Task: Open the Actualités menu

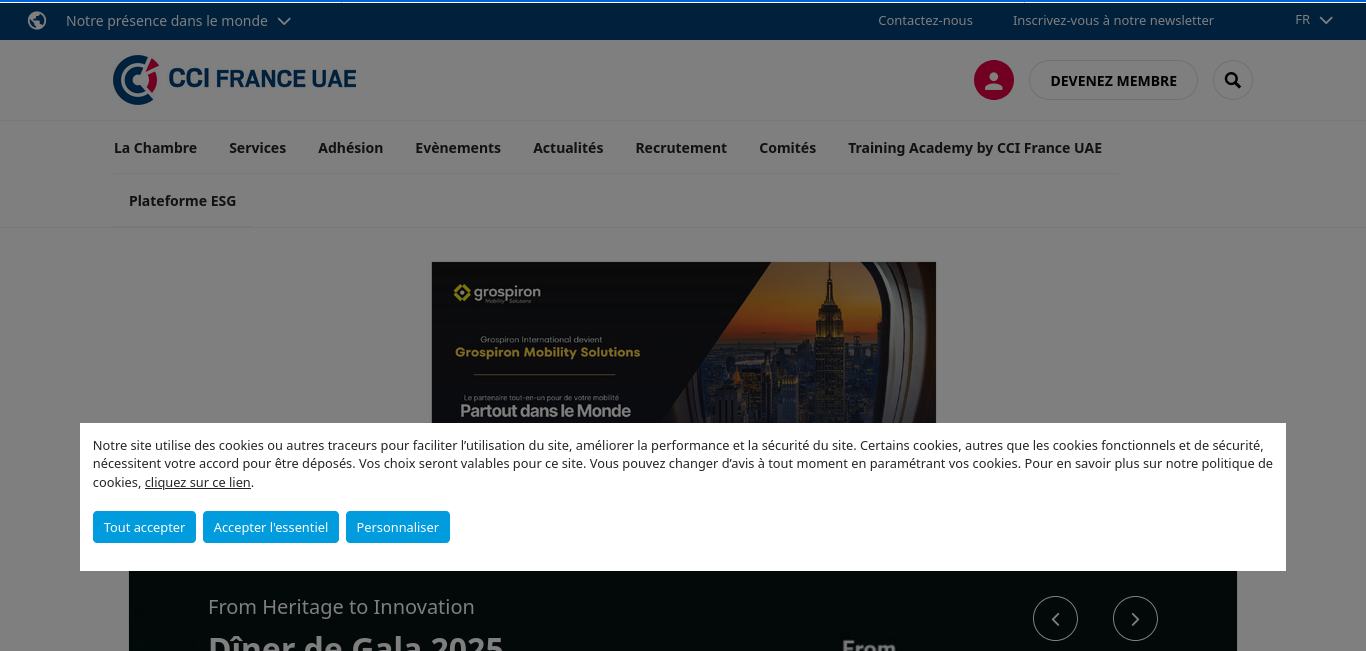Action: tap(568, 148)
